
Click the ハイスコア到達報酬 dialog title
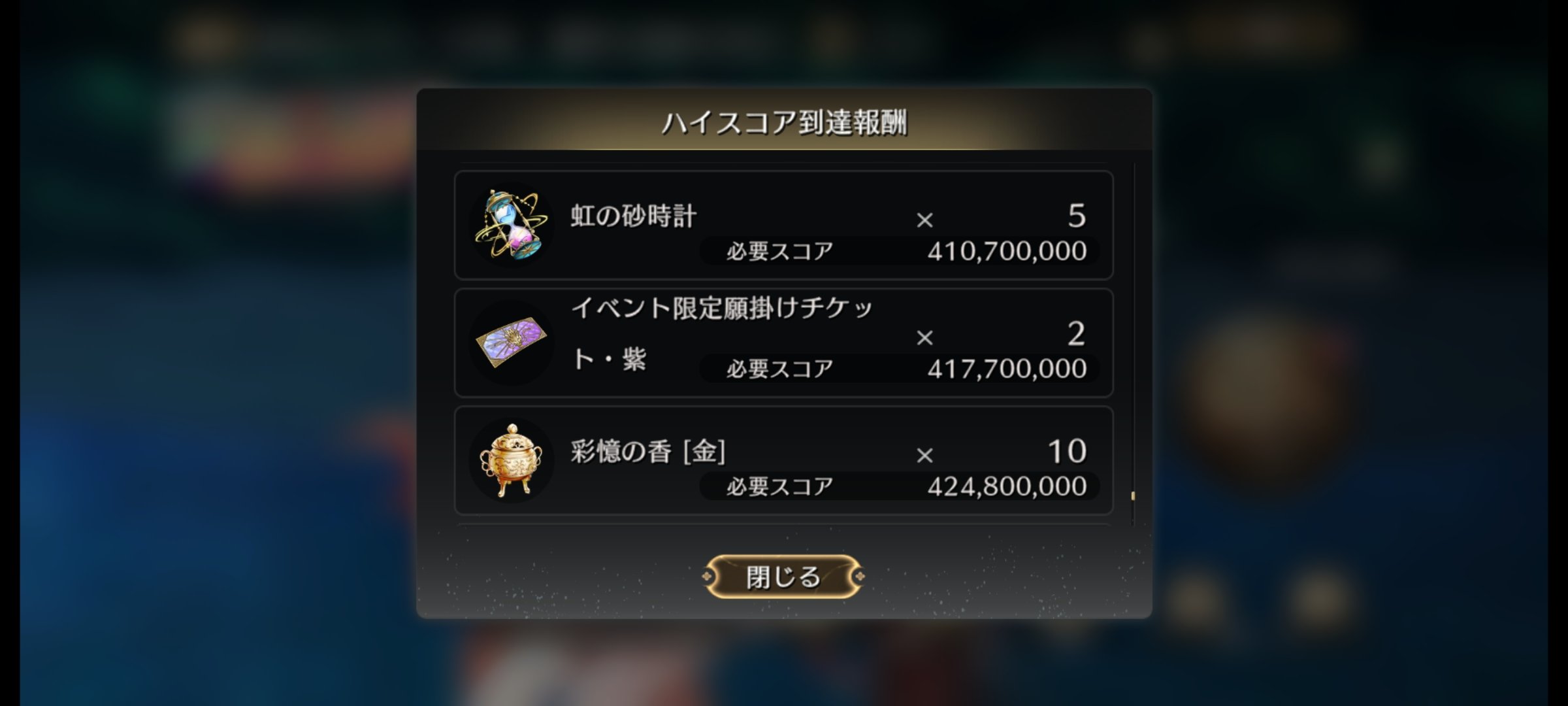click(784, 122)
